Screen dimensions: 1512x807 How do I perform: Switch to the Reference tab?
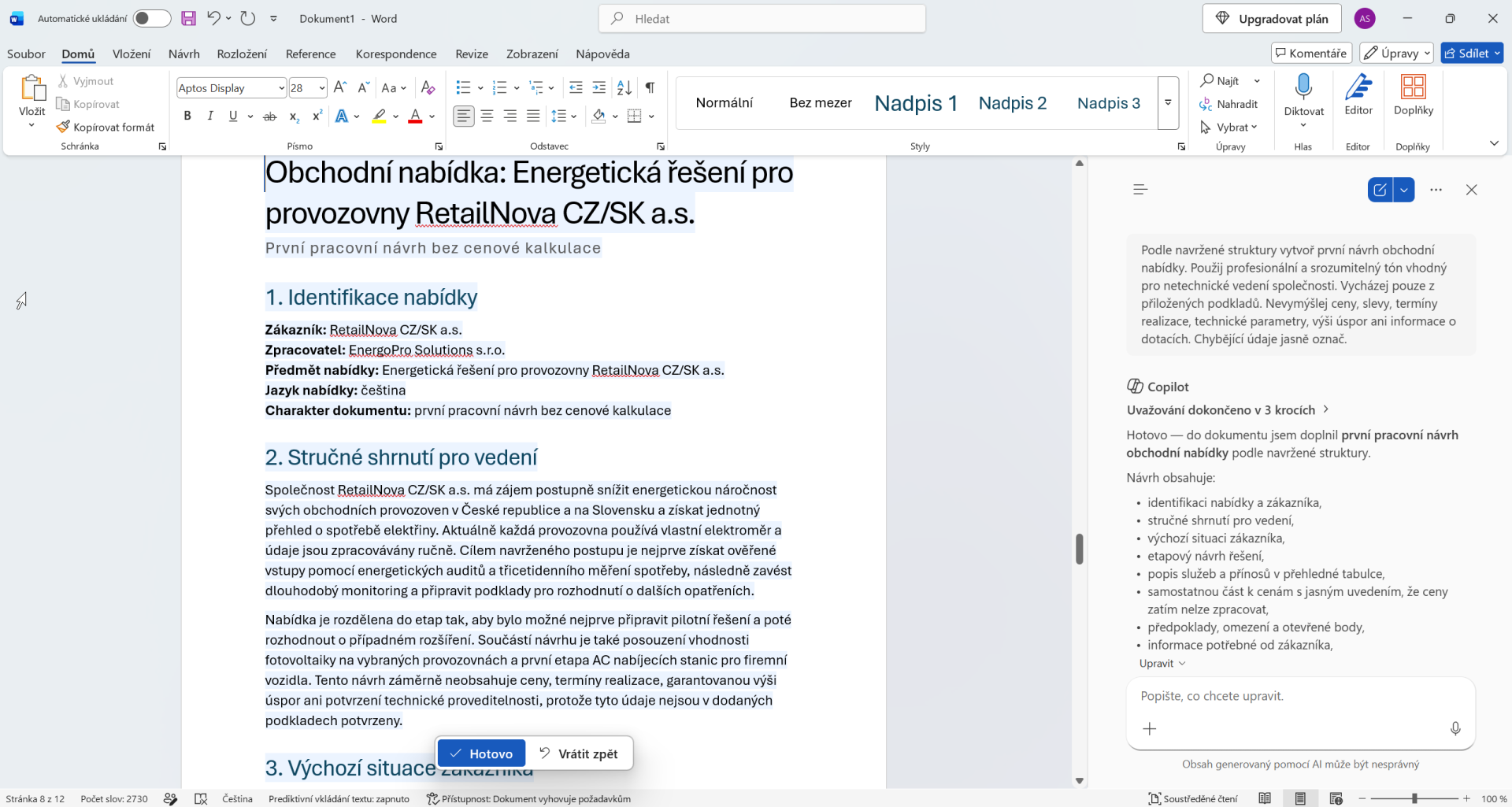(310, 54)
